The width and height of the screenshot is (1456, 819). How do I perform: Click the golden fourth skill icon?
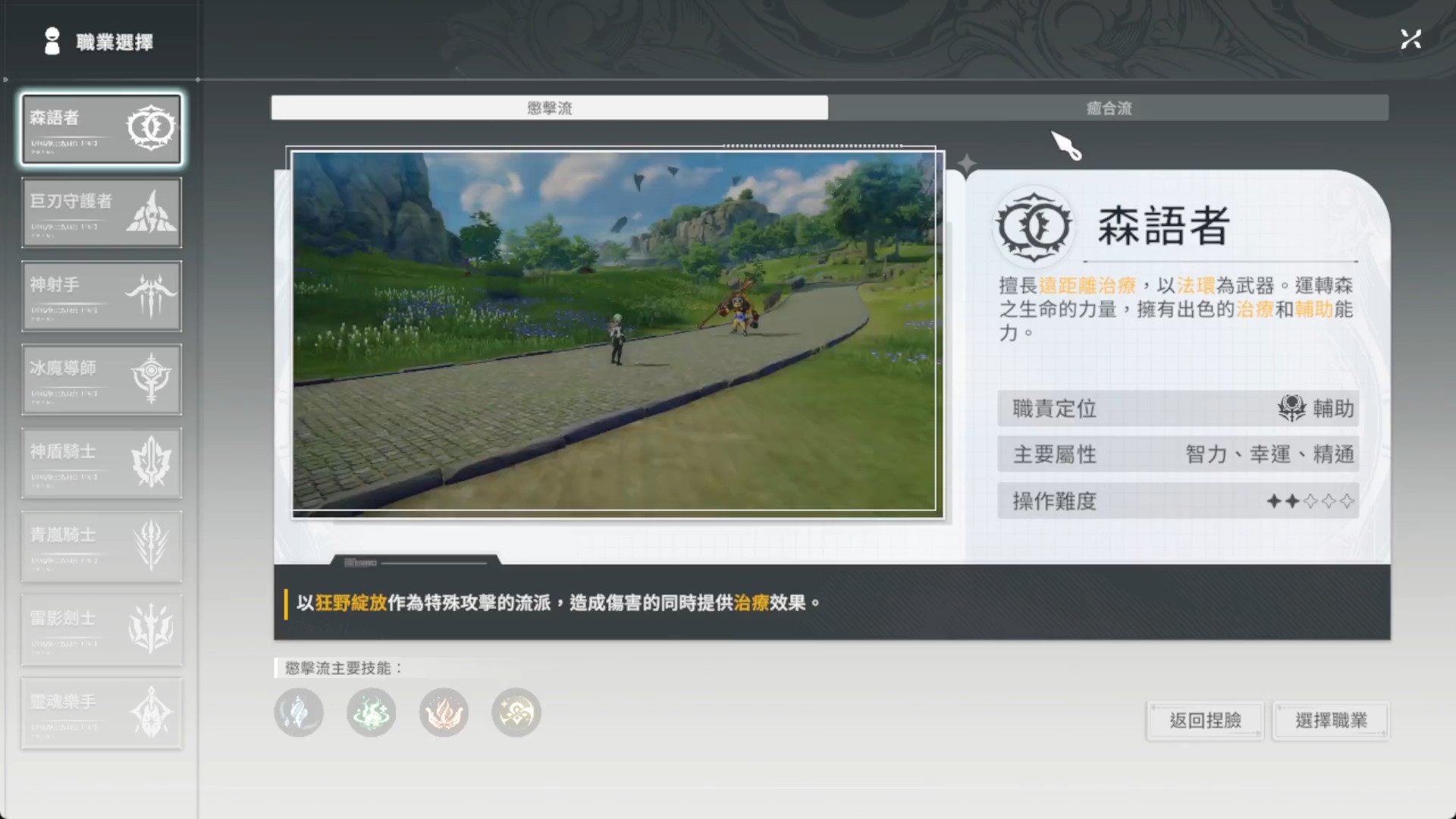pyautogui.click(x=516, y=713)
